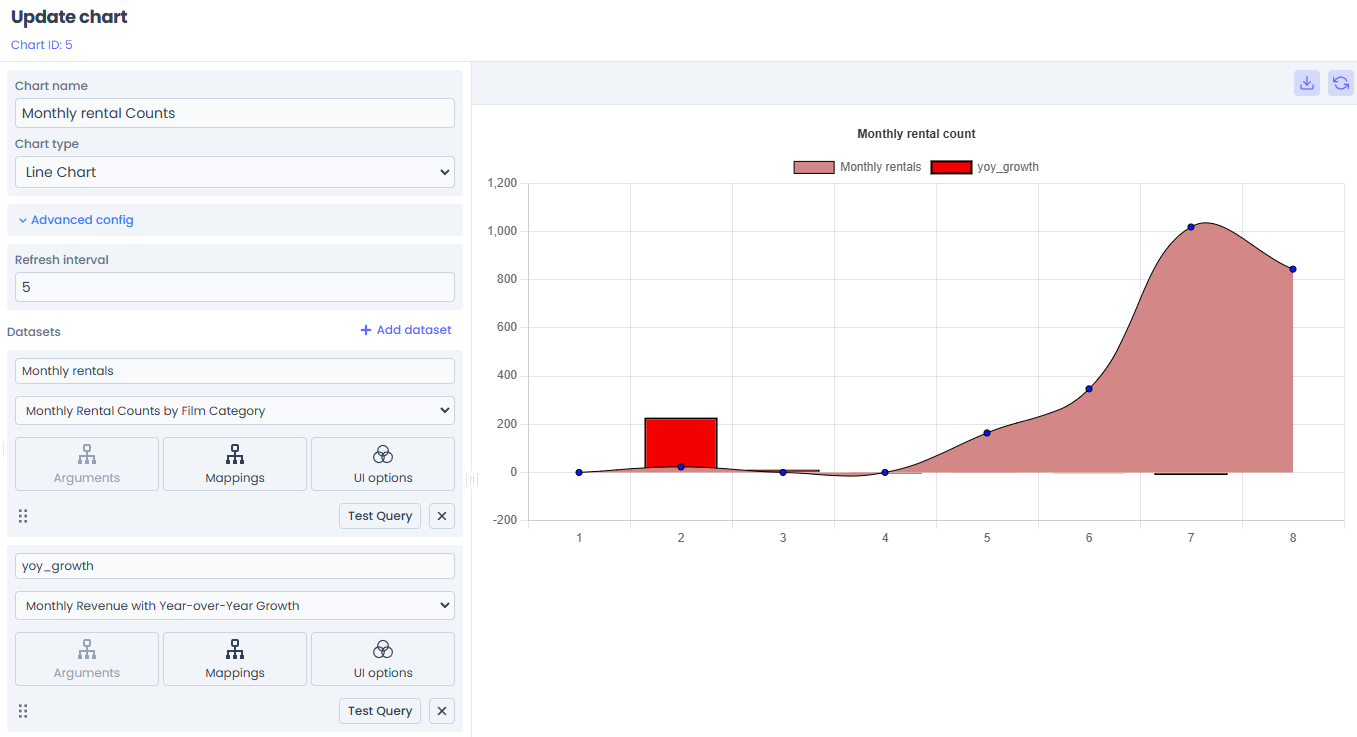The height and width of the screenshot is (737, 1357).
Task: Click the Add dataset link
Action: 406,330
